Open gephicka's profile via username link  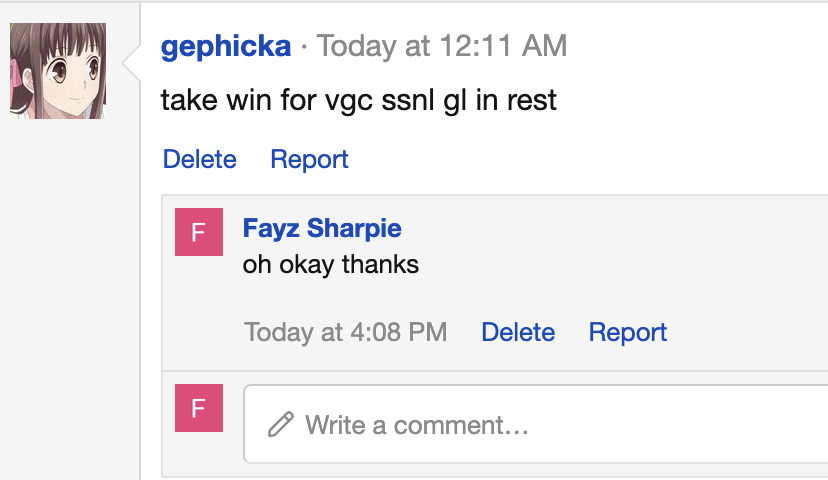pos(226,45)
